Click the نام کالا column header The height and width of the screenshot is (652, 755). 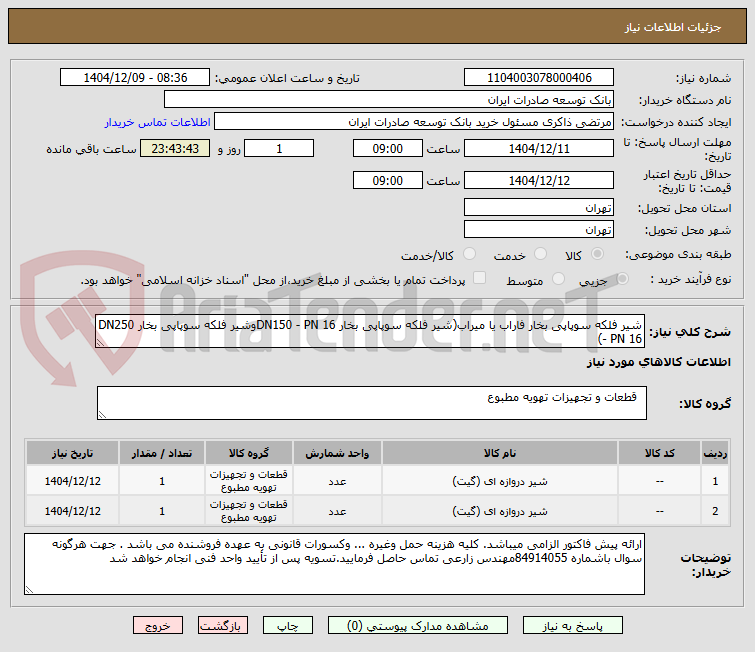(500, 453)
